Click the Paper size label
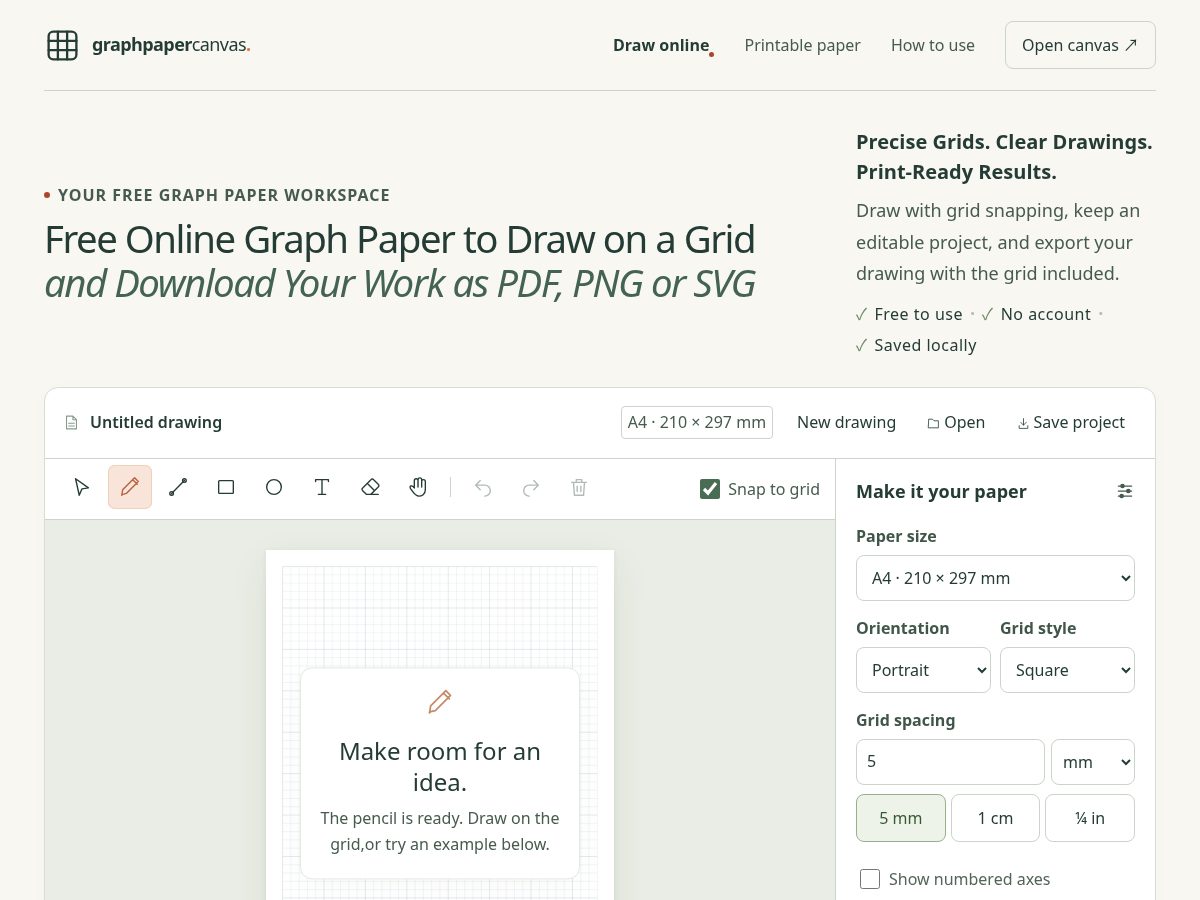 pyautogui.click(x=896, y=536)
